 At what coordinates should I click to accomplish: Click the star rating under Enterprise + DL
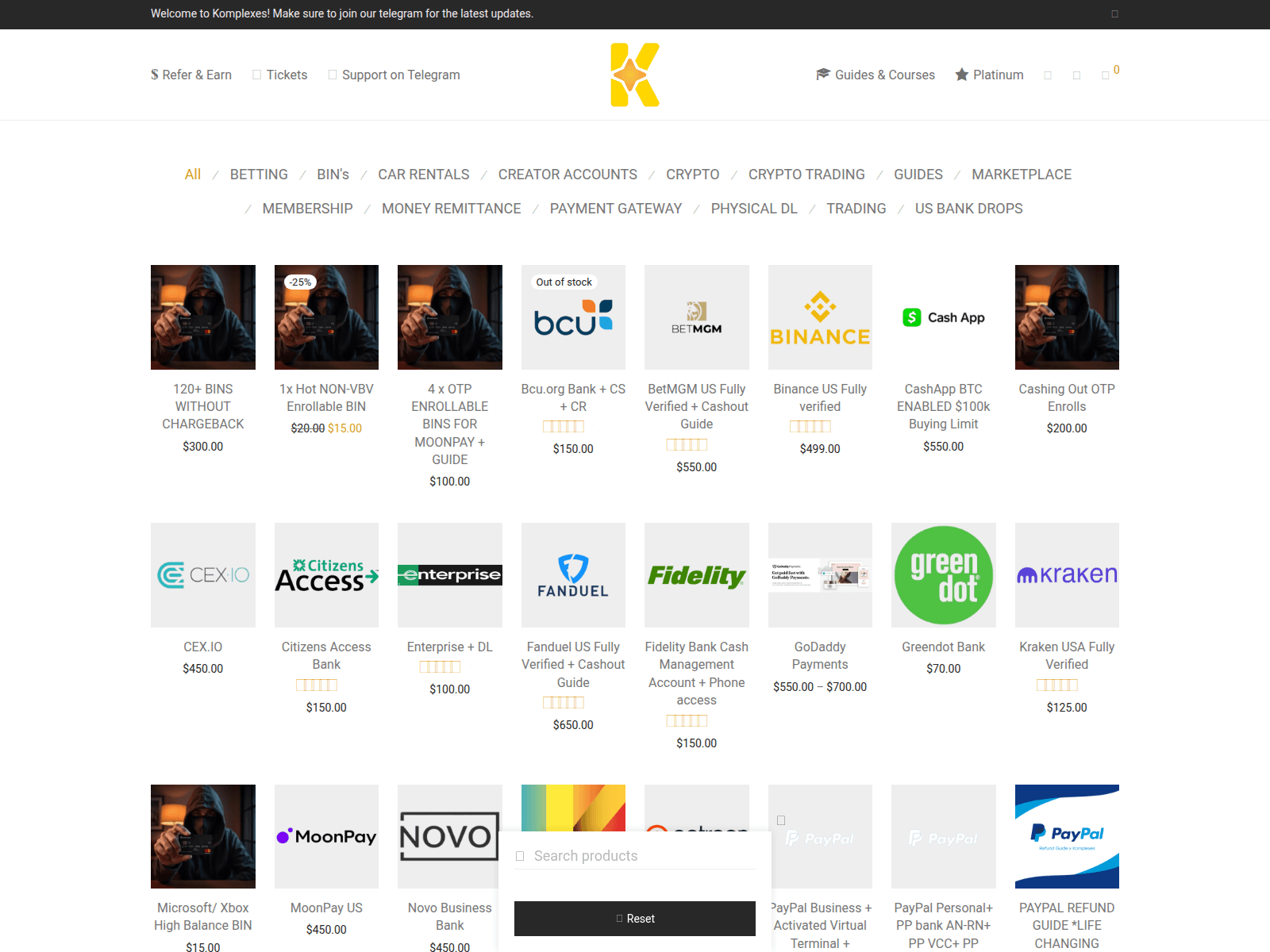click(440, 667)
